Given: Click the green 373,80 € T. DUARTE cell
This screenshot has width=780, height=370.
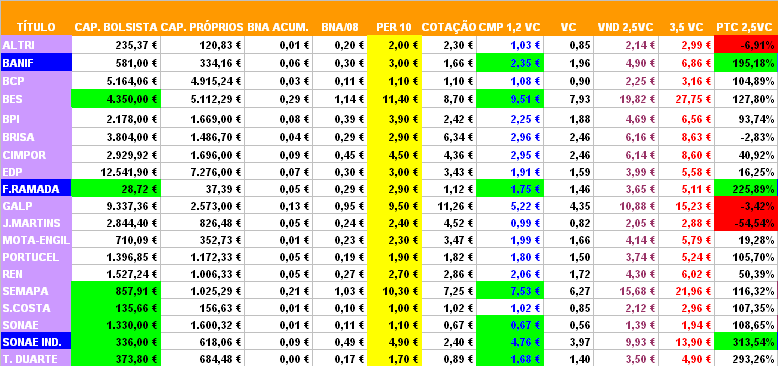Looking at the screenshot, I should [x=116, y=359].
